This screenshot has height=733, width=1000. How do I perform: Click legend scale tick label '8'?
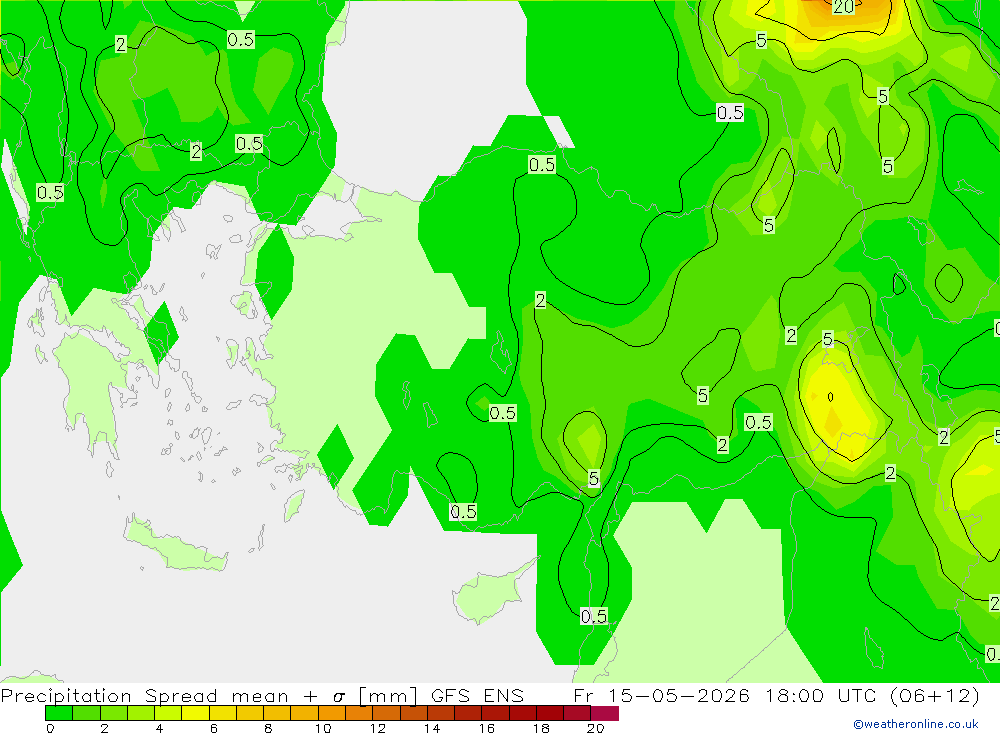point(268,728)
